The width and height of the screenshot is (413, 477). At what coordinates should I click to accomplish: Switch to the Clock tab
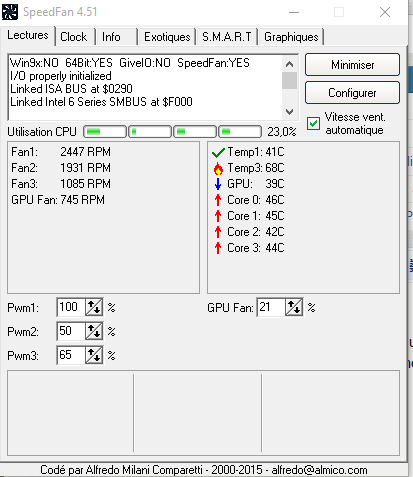75,37
